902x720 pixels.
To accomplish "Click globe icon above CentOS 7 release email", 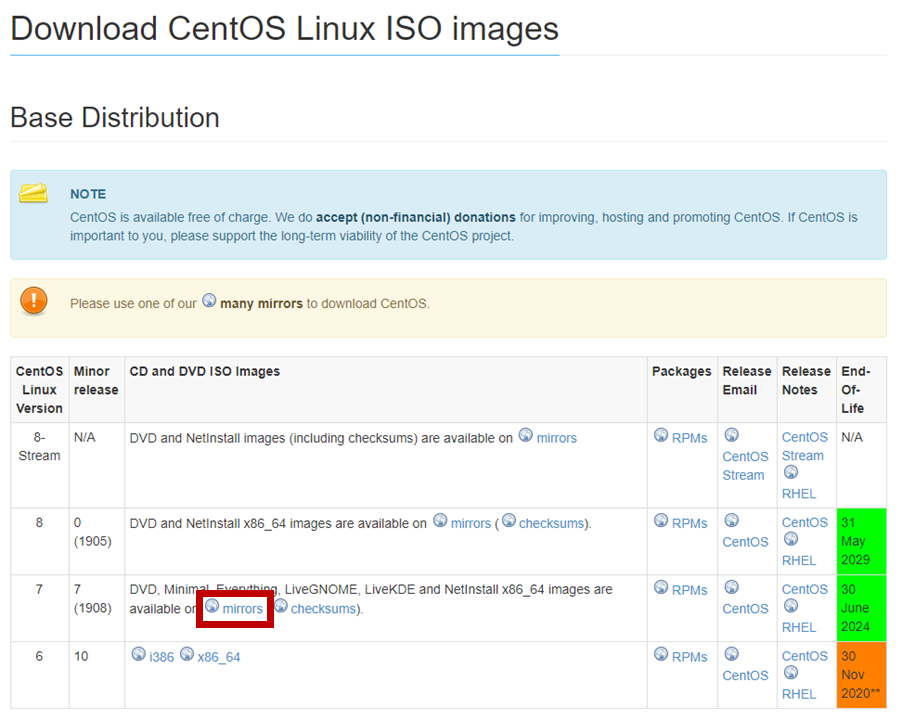I will coord(731,587).
